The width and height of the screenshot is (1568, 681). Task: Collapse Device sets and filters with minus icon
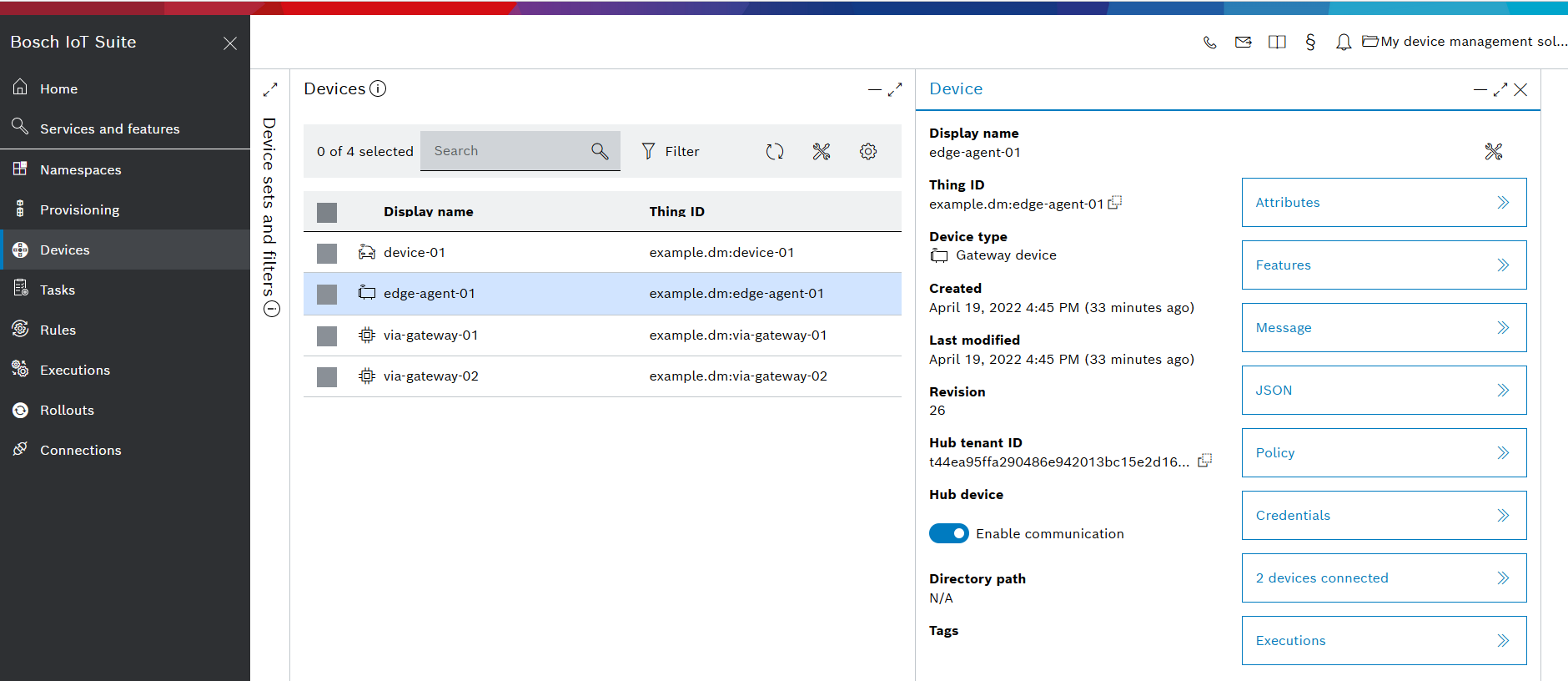(272, 309)
